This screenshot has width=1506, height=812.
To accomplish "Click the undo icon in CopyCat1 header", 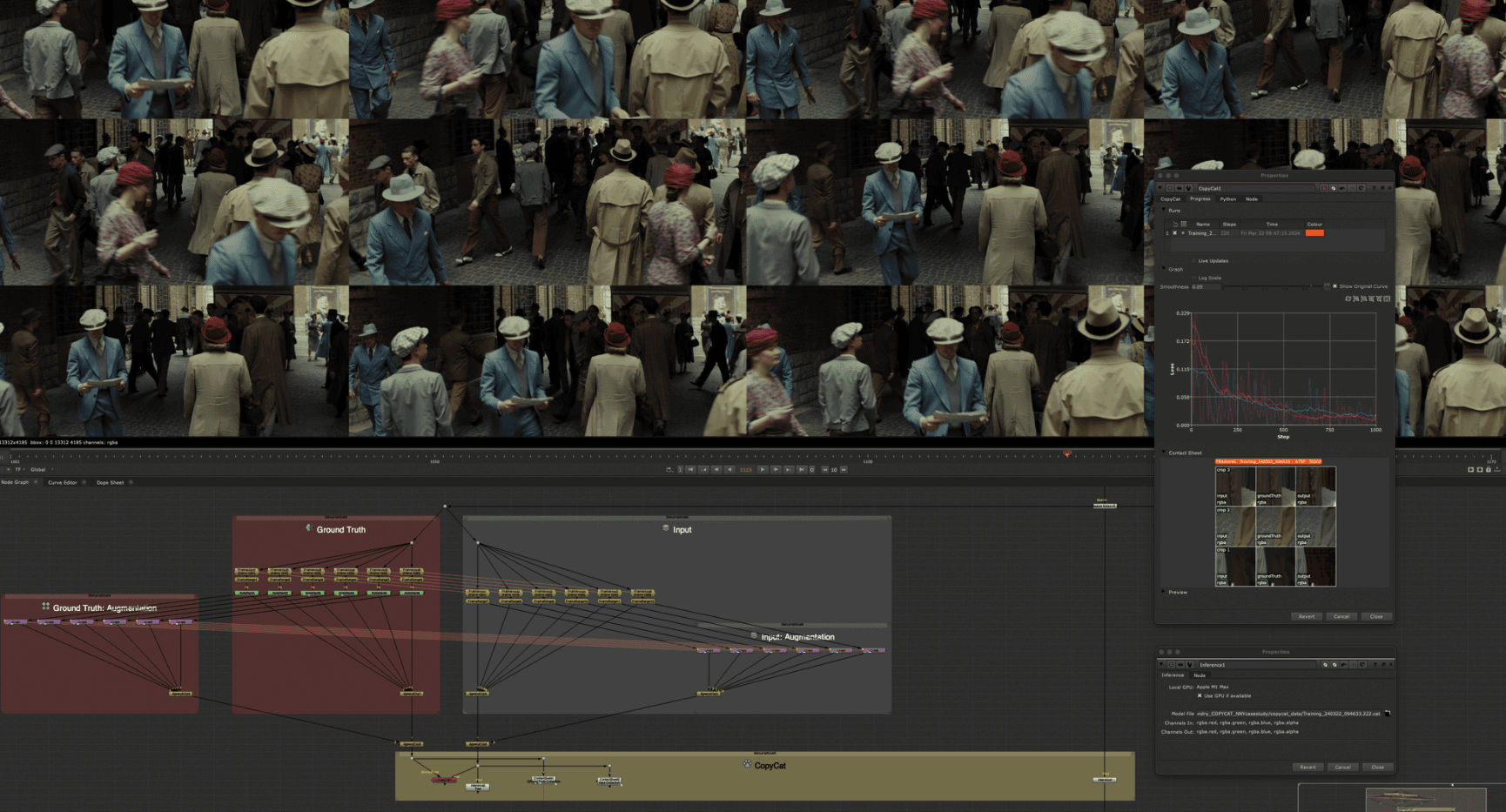I will [1342, 188].
